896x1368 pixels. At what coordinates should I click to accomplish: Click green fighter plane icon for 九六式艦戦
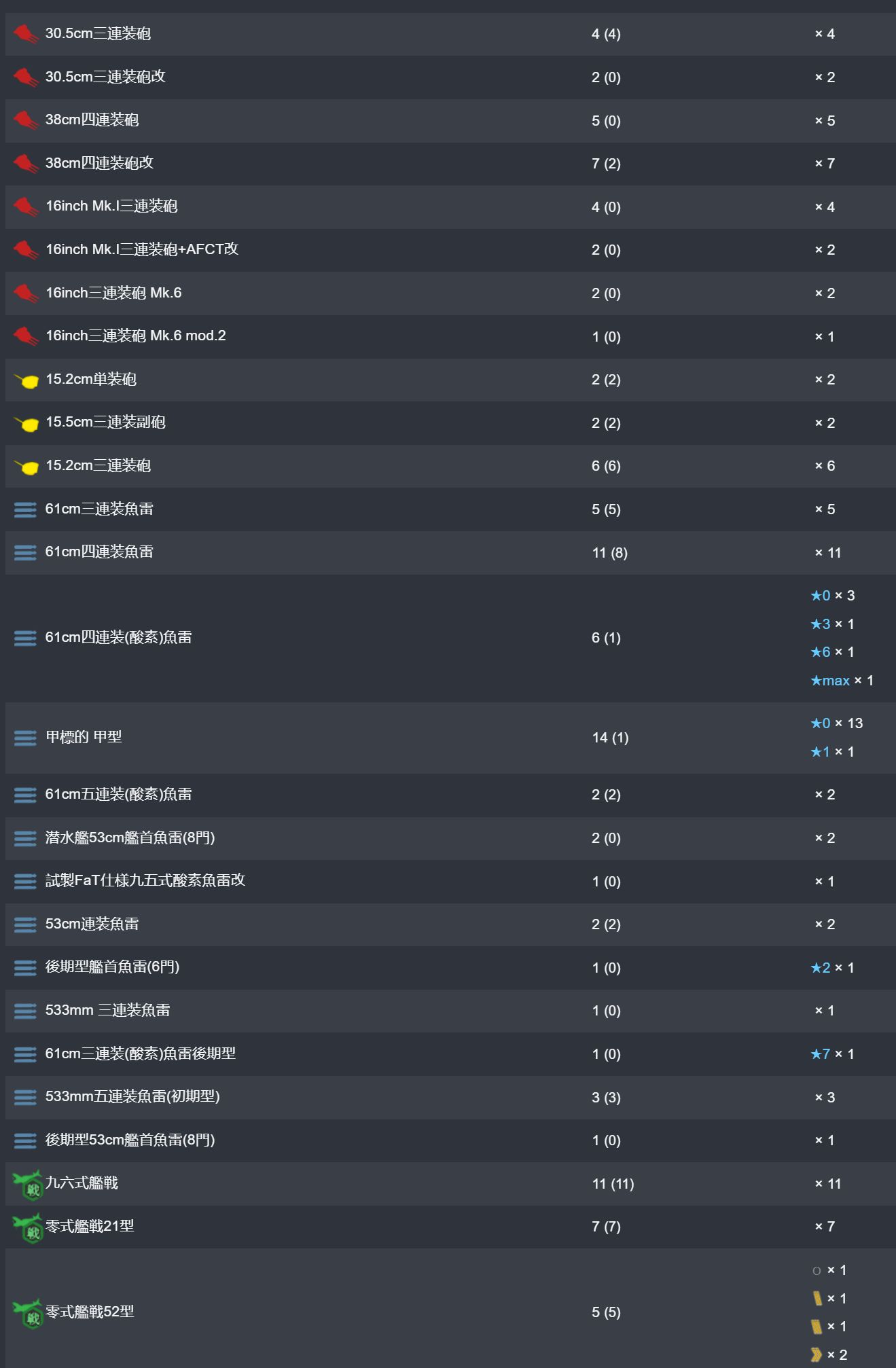pyautogui.click(x=28, y=1185)
